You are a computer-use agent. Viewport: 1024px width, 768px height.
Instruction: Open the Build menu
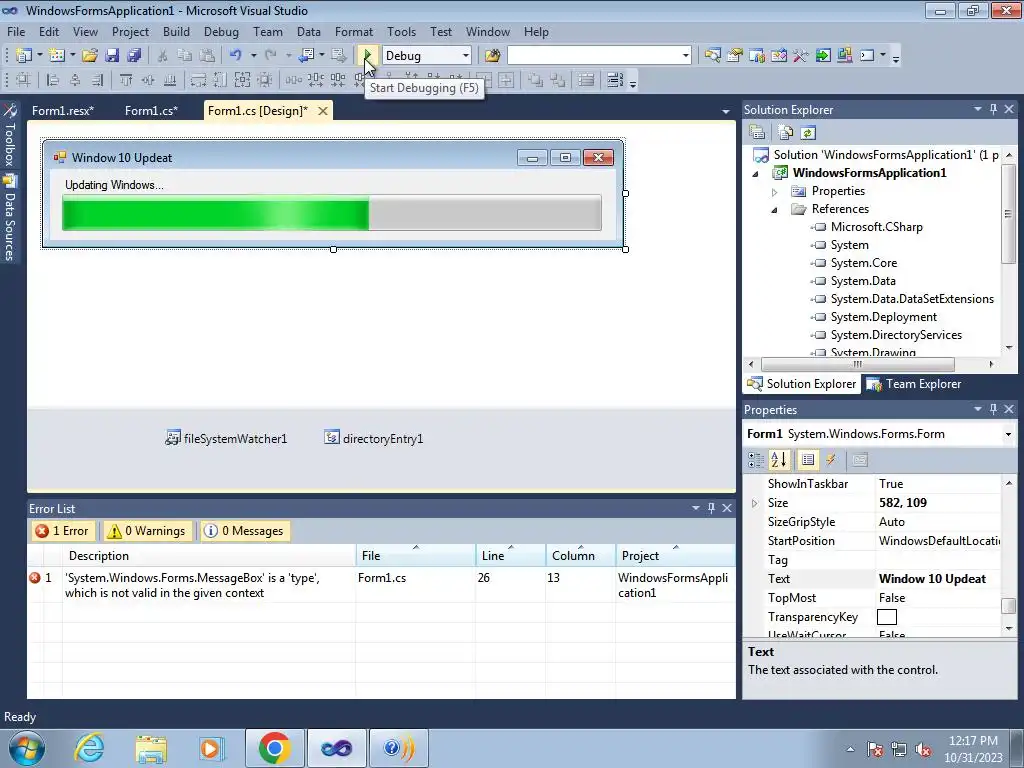point(176,31)
